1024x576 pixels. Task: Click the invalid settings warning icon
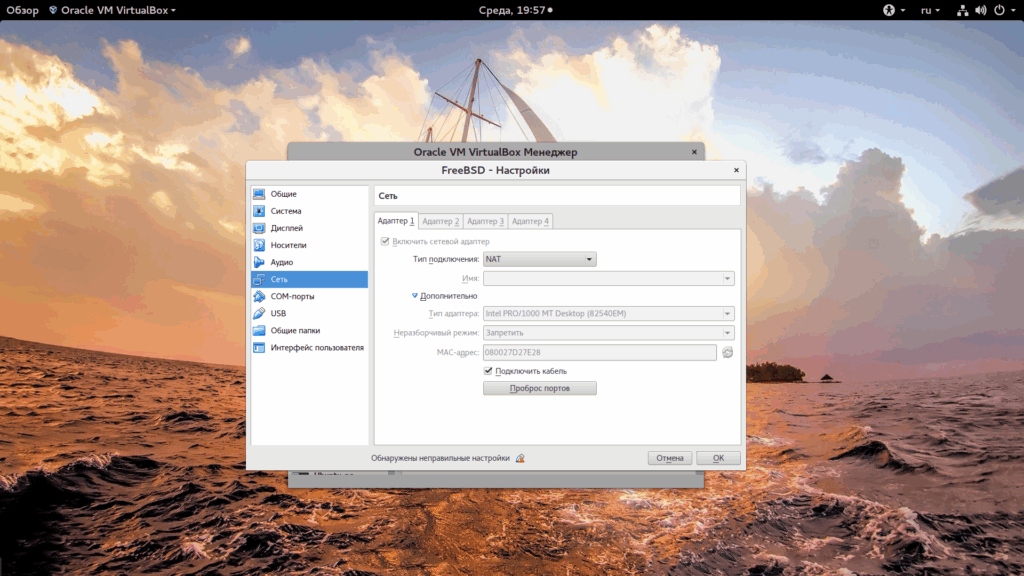[520, 458]
